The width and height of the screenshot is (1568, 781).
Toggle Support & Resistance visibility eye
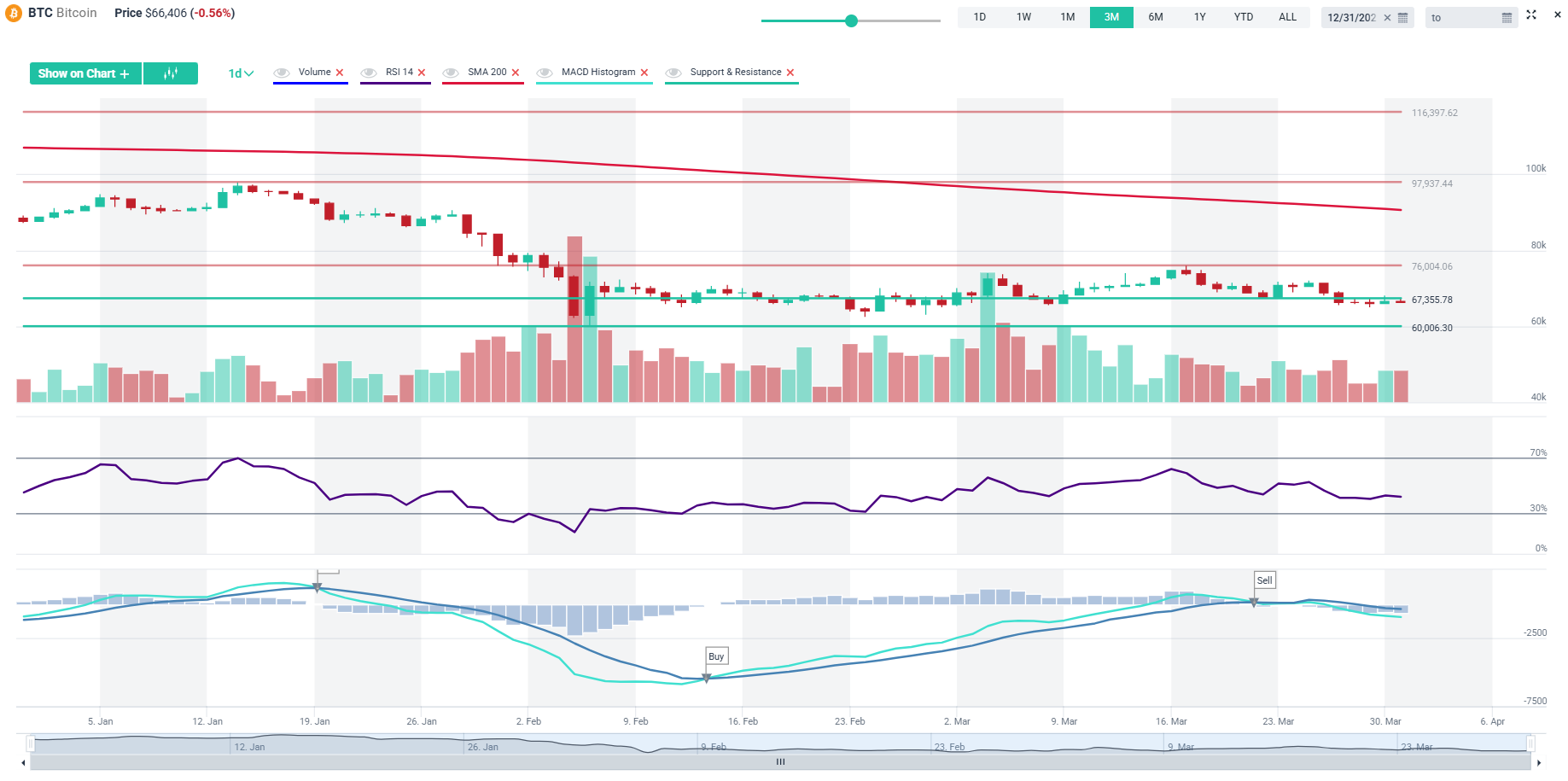click(673, 73)
